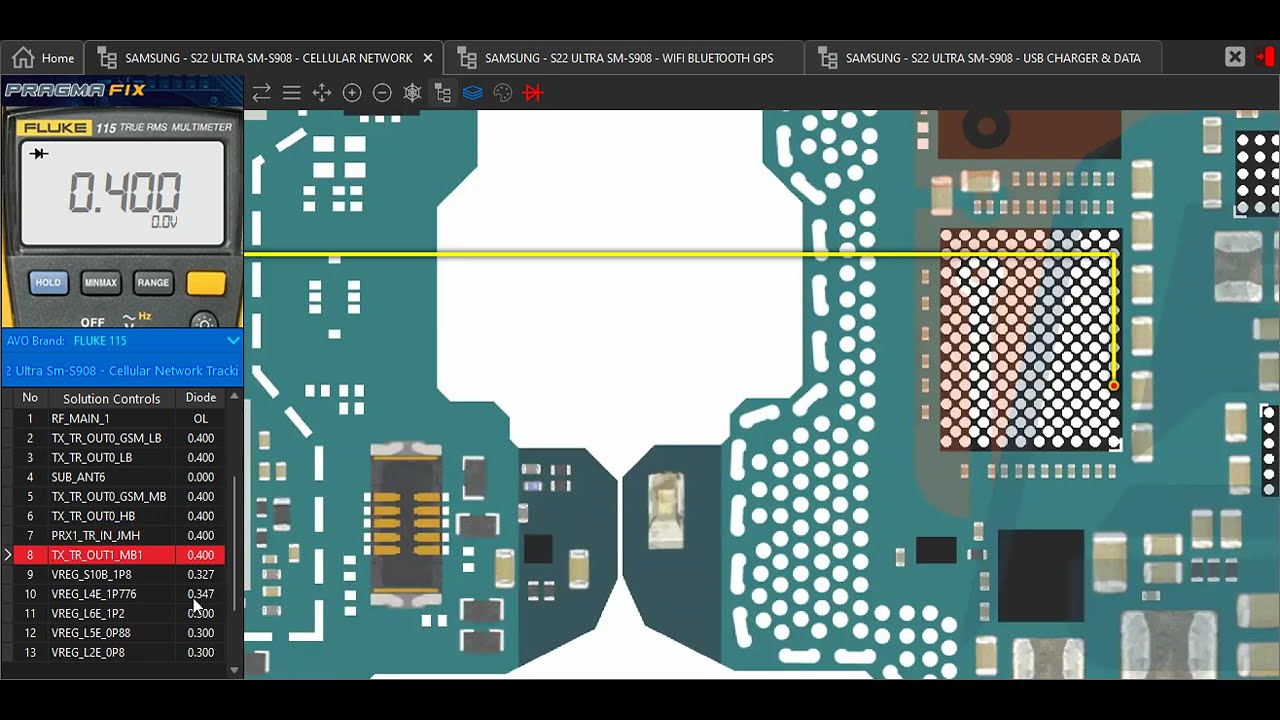
Task: Toggle the hierarchy tree panel icon
Action: click(442, 93)
